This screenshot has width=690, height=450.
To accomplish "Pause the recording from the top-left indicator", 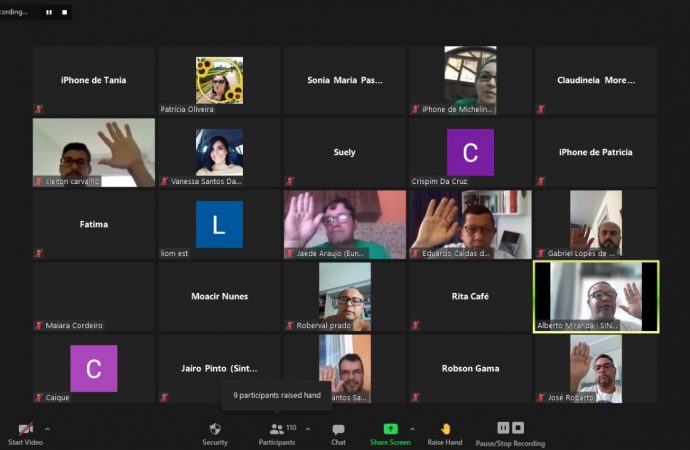I will (49, 12).
